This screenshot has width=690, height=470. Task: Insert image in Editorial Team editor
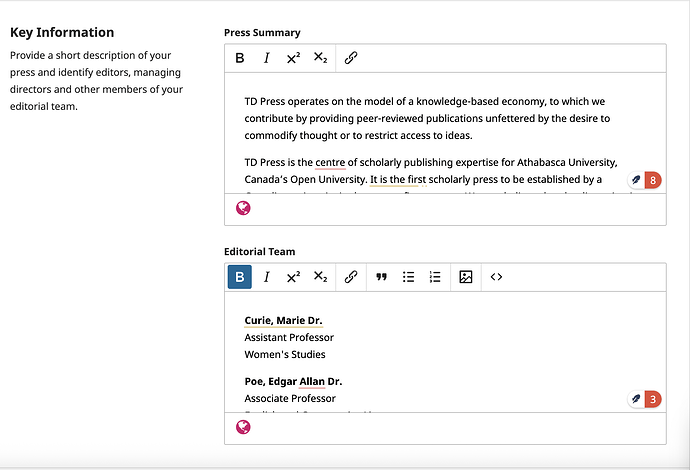coord(466,277)
